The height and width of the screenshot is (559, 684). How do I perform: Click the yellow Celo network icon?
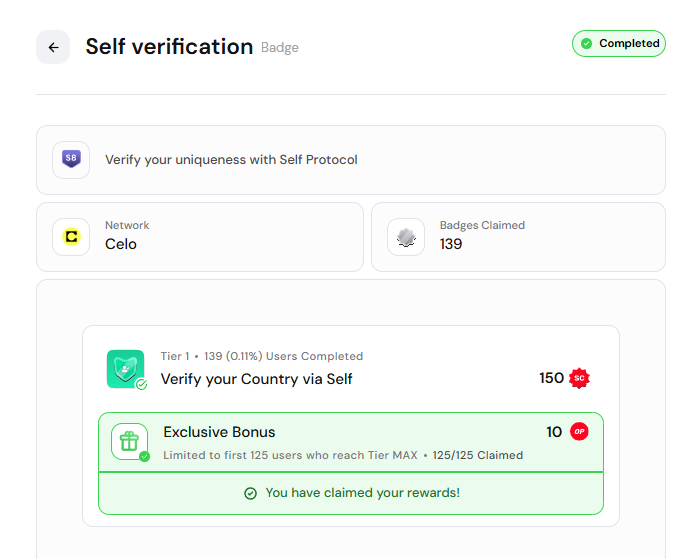(x=71, y=237)
